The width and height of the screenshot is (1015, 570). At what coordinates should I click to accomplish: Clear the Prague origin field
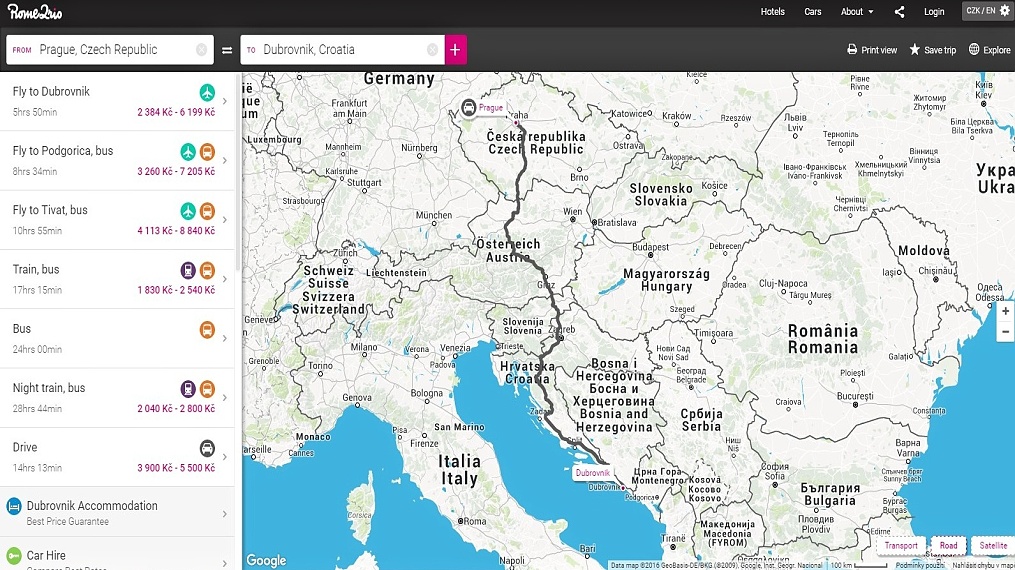[201, 50]
